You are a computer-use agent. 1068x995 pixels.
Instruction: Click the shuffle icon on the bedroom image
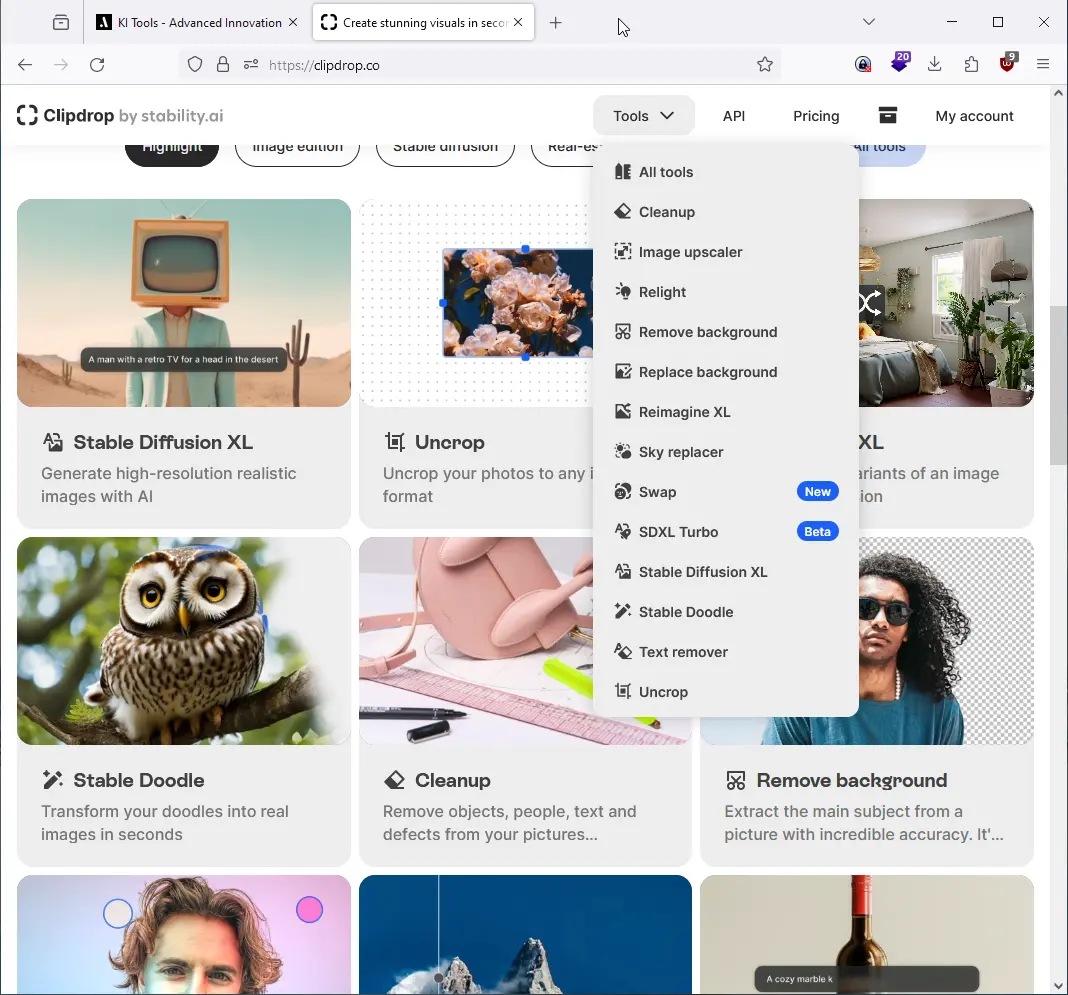(x=870, y=302)
